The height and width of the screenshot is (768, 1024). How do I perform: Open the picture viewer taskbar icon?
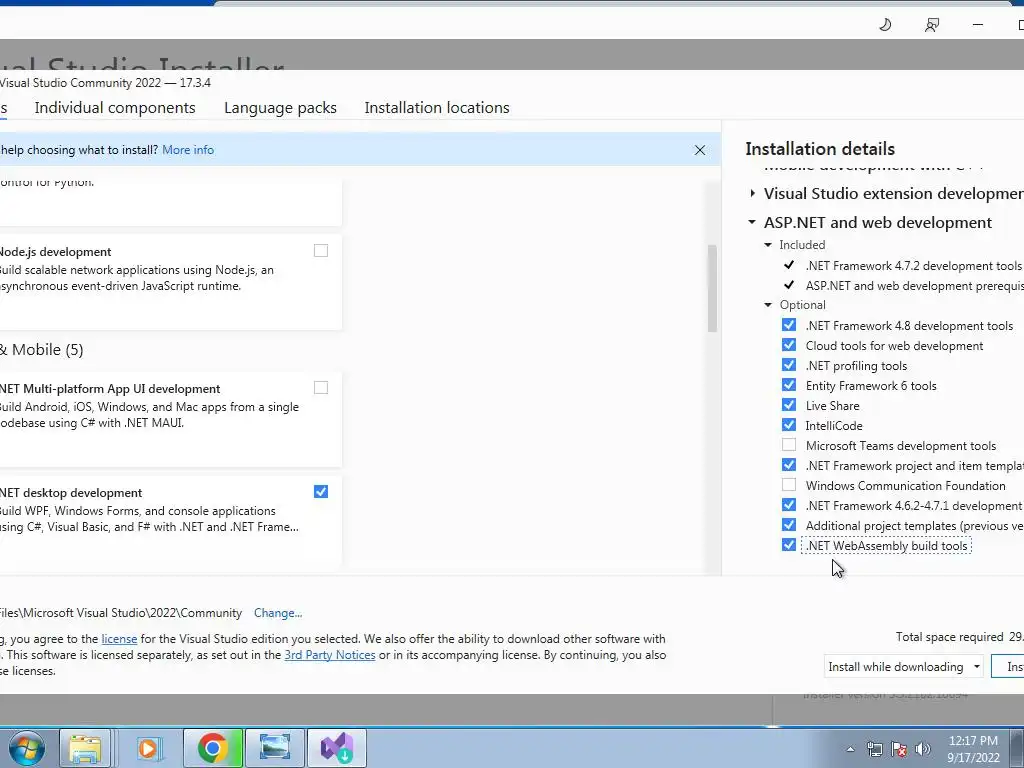point(275,748)
